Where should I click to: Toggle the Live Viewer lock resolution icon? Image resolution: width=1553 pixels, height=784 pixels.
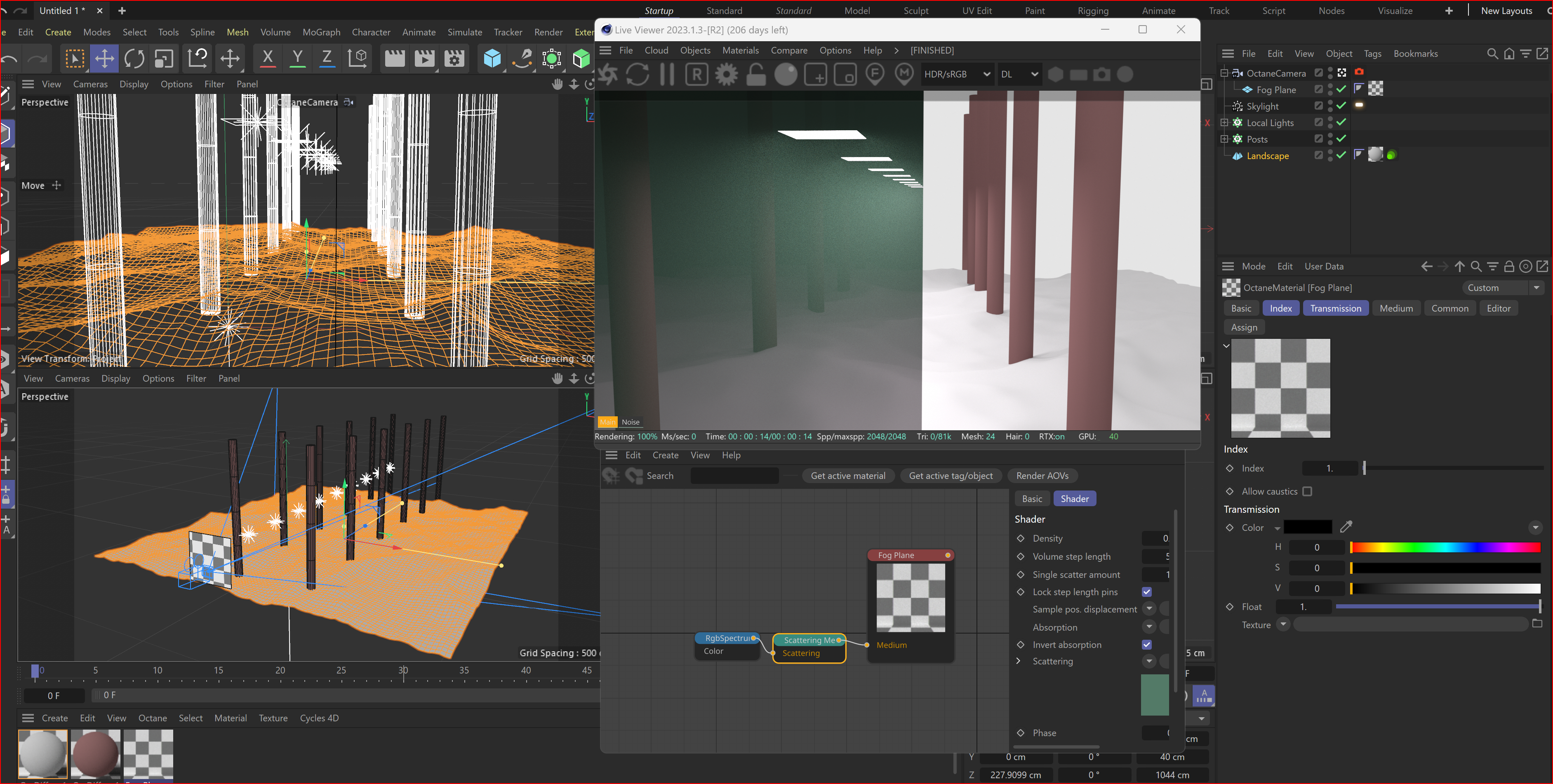point(756,75)
